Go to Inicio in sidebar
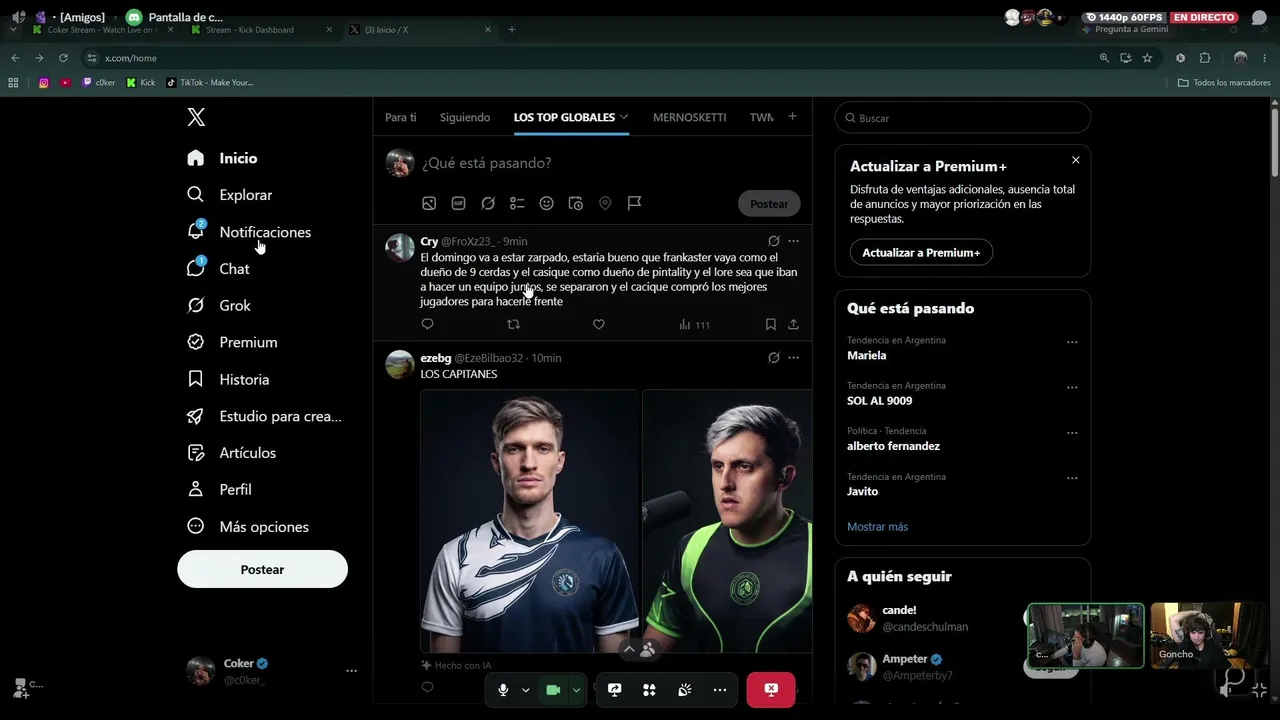 [x=222, y=158]
